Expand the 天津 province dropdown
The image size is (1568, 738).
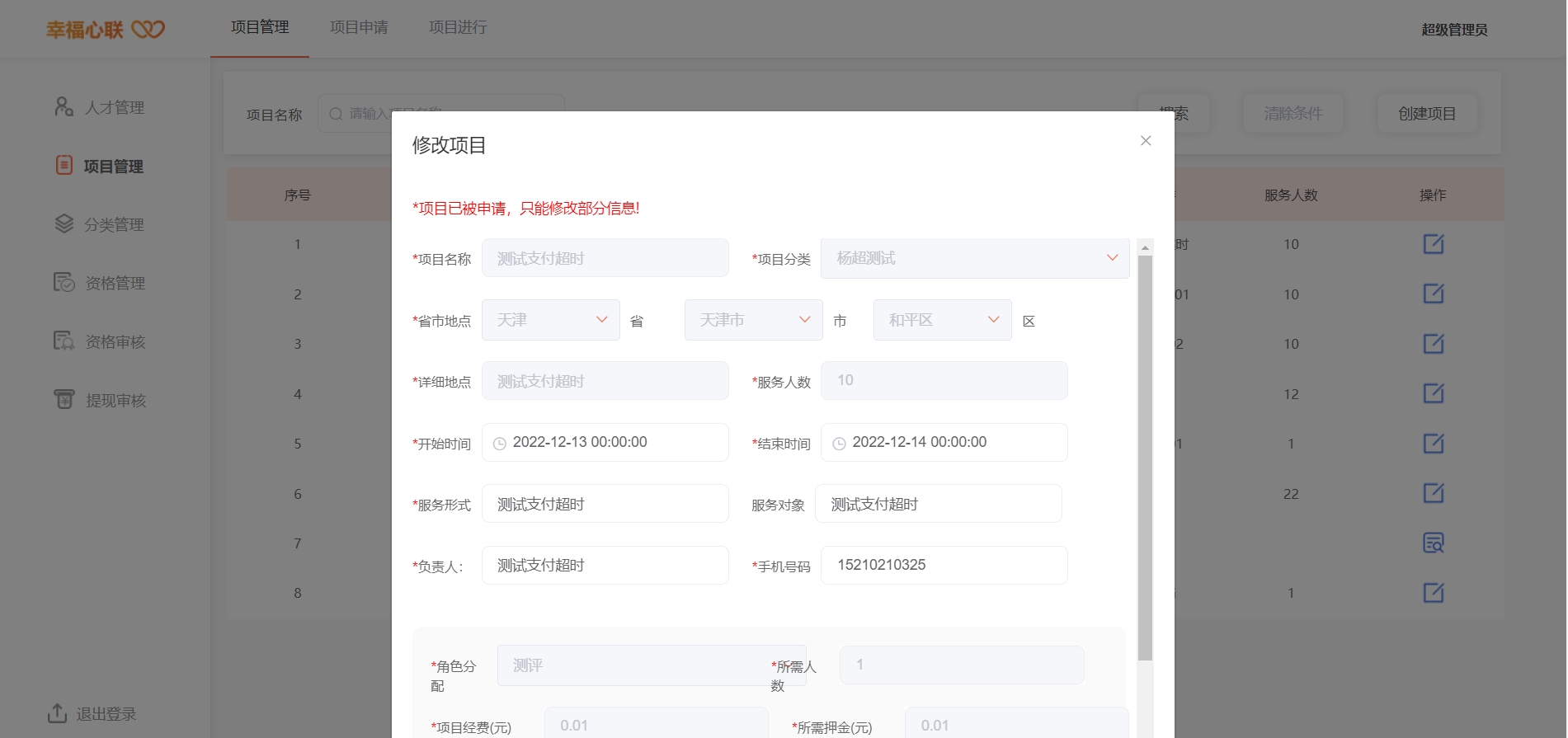point(551,320)
